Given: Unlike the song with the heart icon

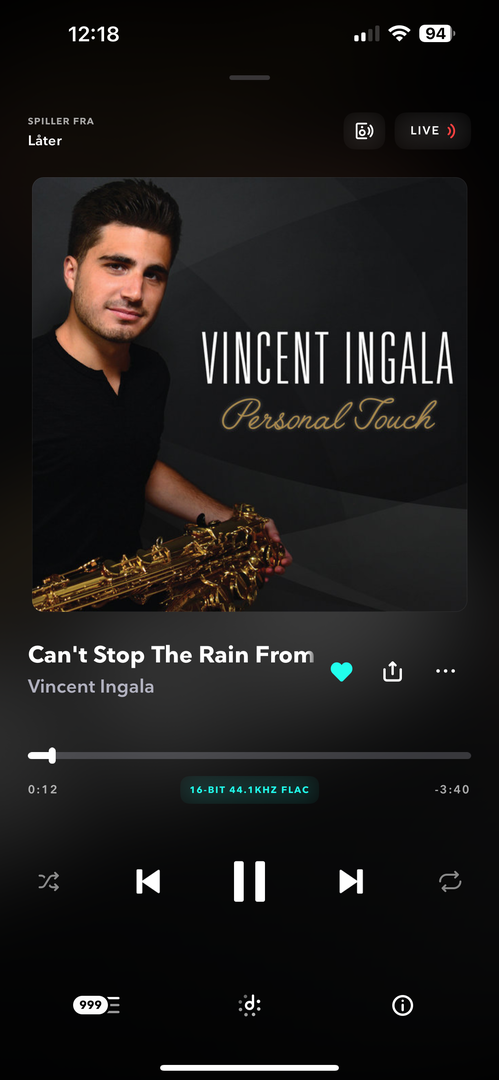Looking at the screenshot, I should coord(341,672).
